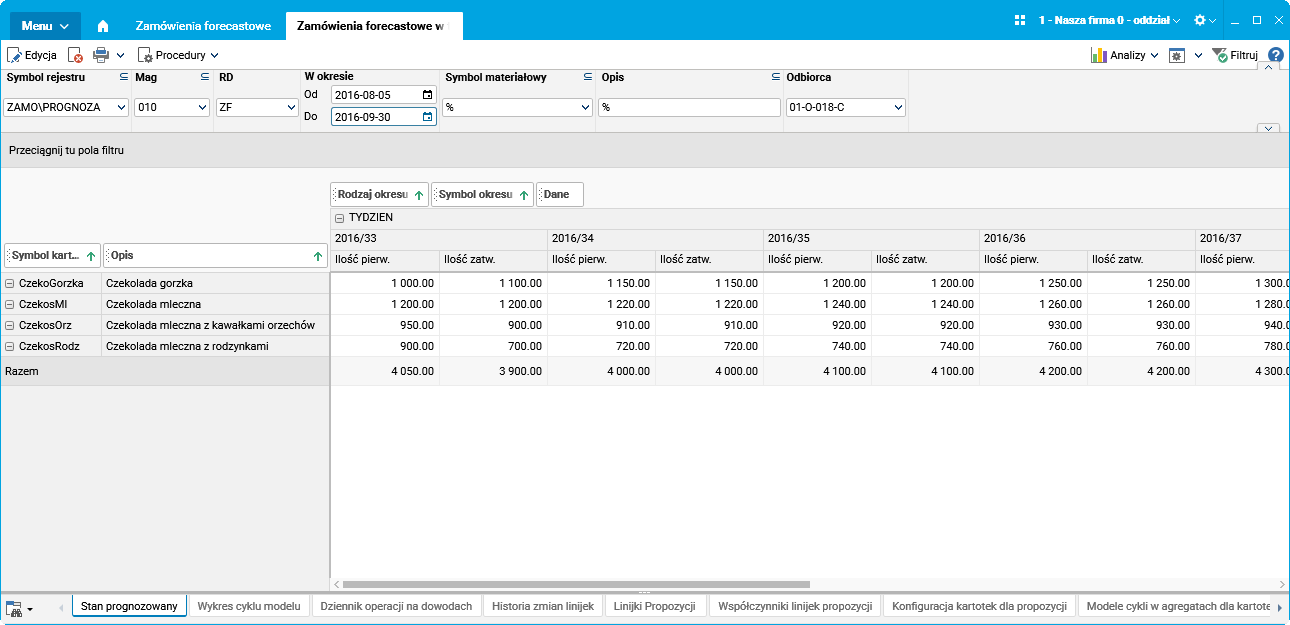Click the Filtruj button
Viewport: 1290px width, 625px height.
coord(1234,56)
